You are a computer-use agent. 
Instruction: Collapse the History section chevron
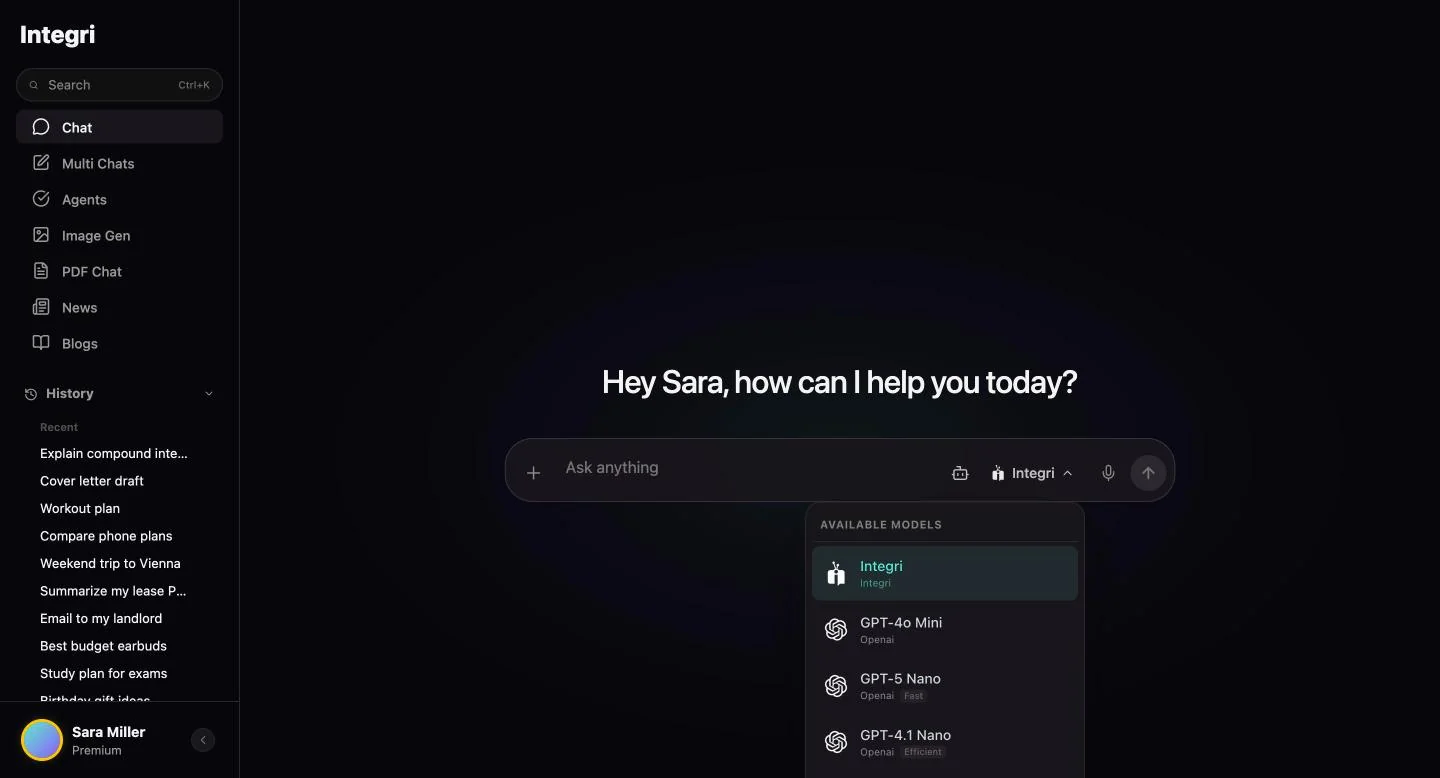coord(209,394)
